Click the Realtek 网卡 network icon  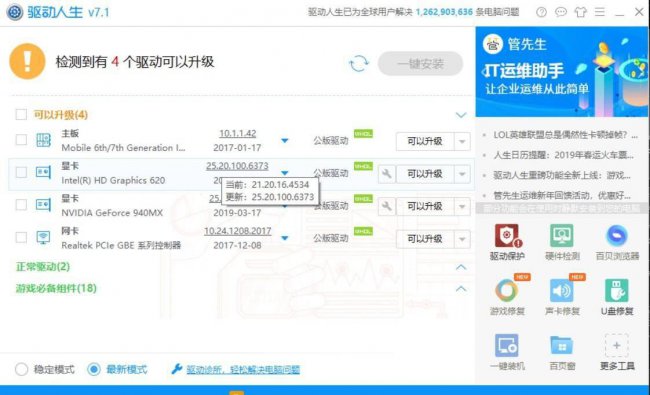(44, 237)
